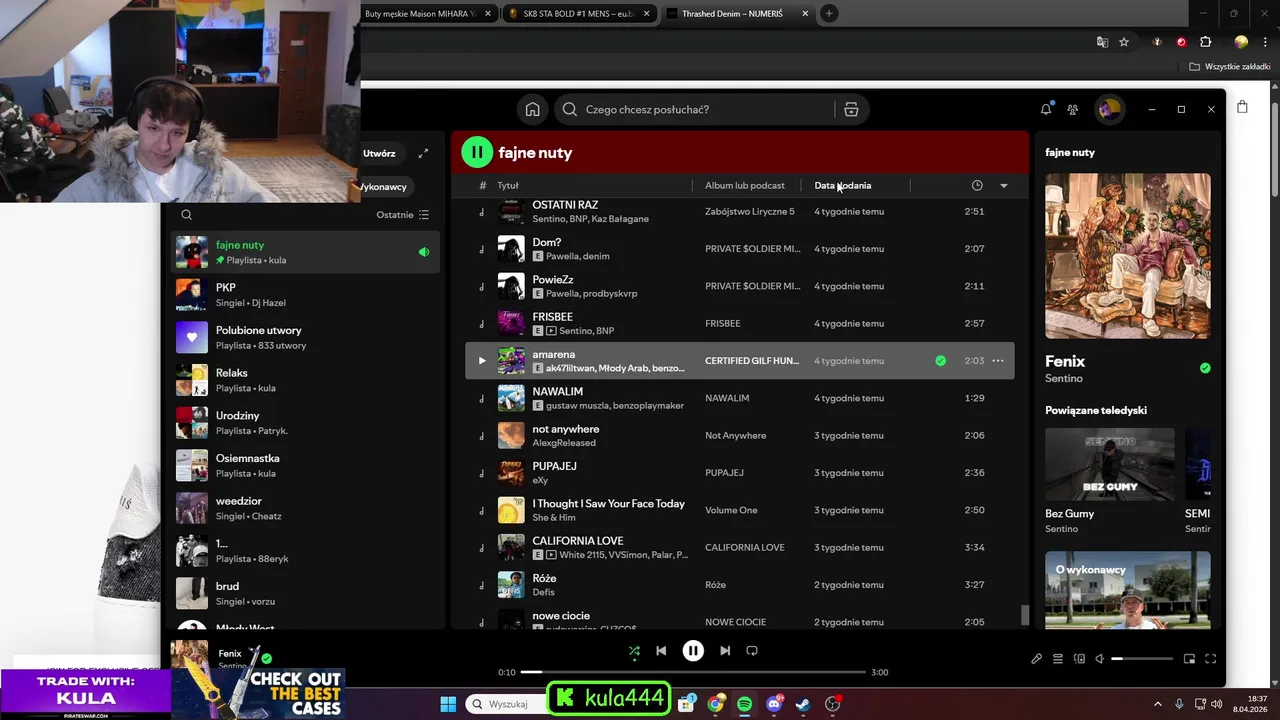Open the Spotify profile avatar menu
This screenshot has height=720, width=1280.
click(x=1109, y=109)
